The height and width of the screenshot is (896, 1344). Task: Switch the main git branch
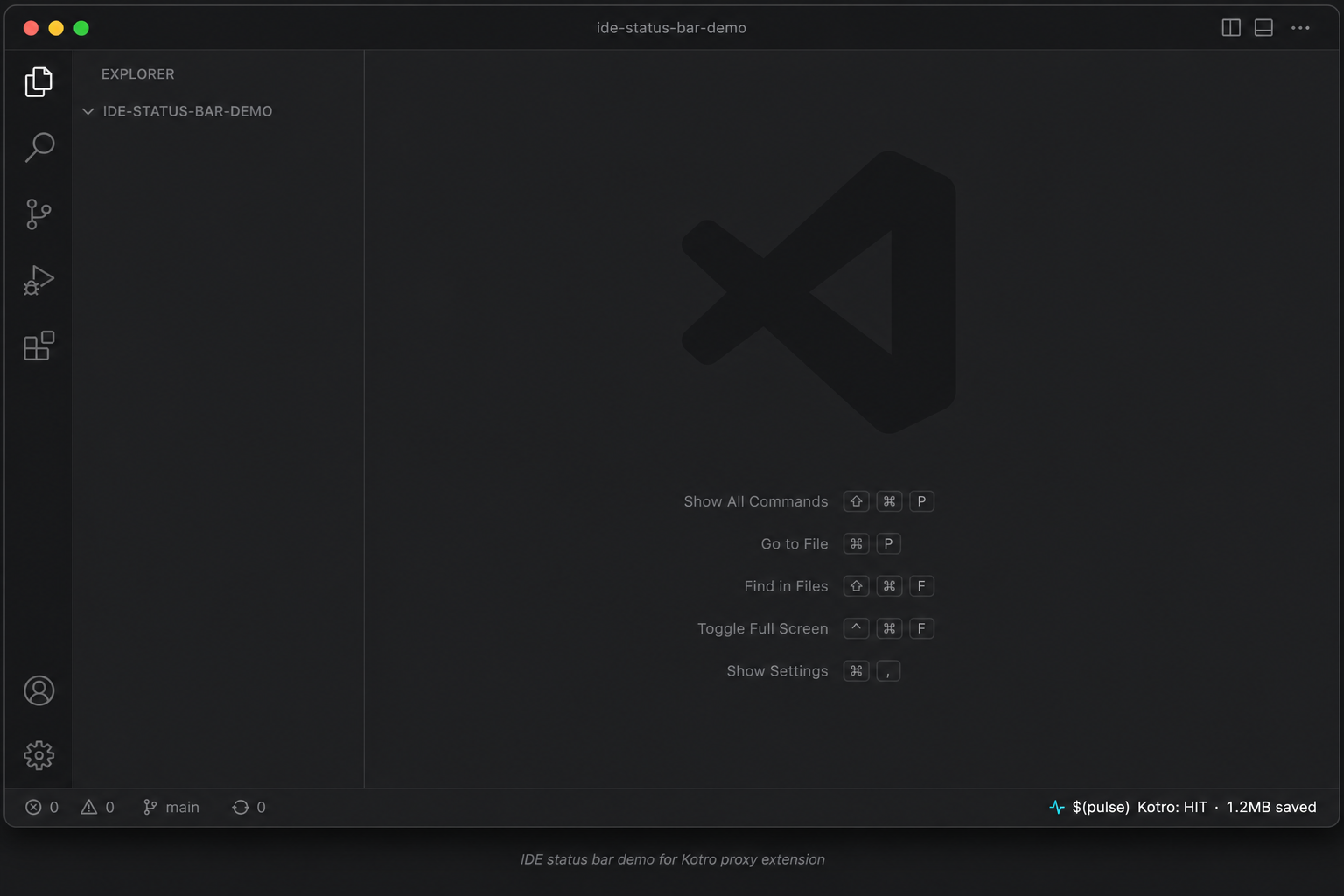[x=171, y=807]
